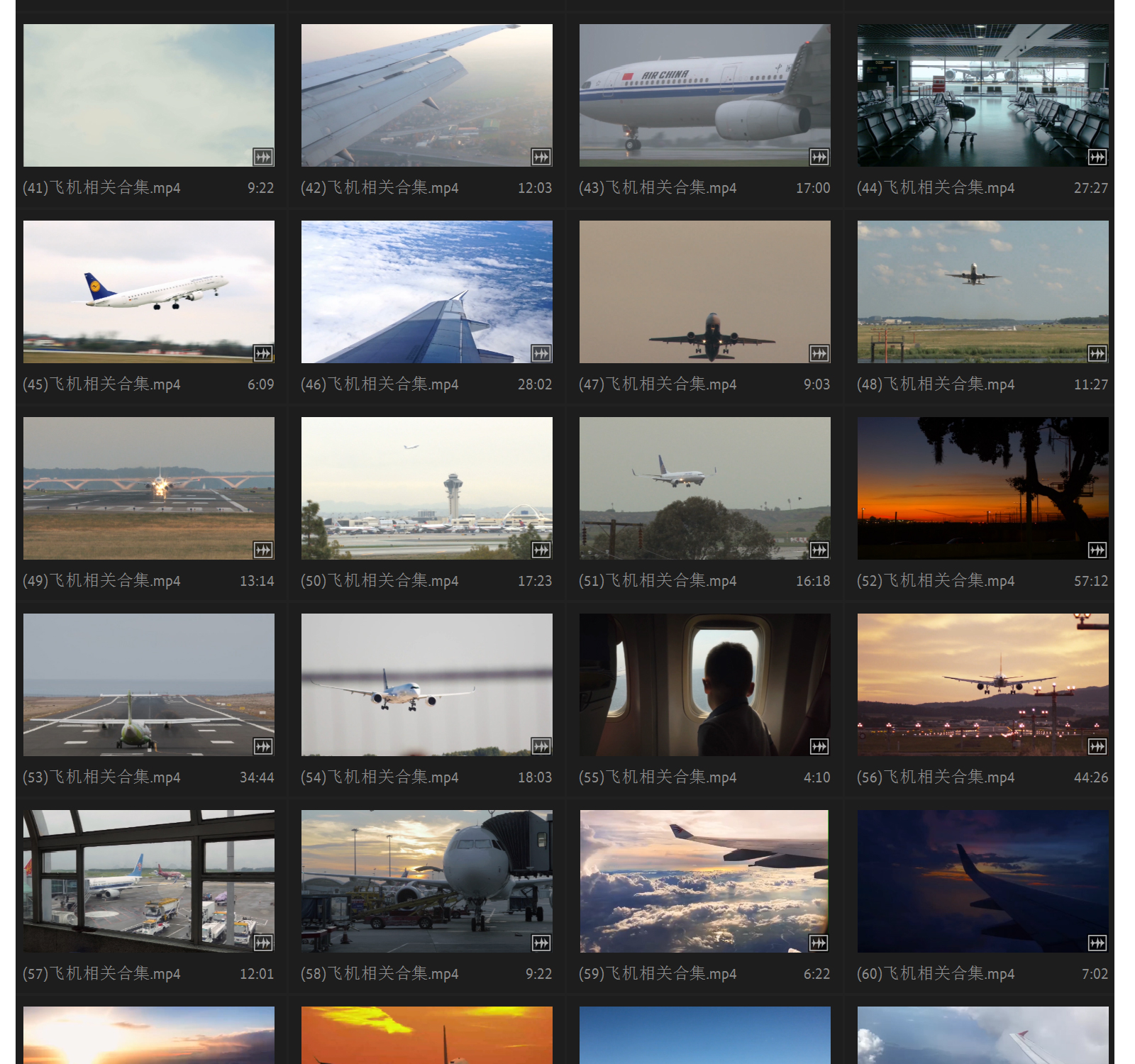Click the 44:26 duration of clip (56)
The image size is (1135, 1064).
[x=1091, y=777]
